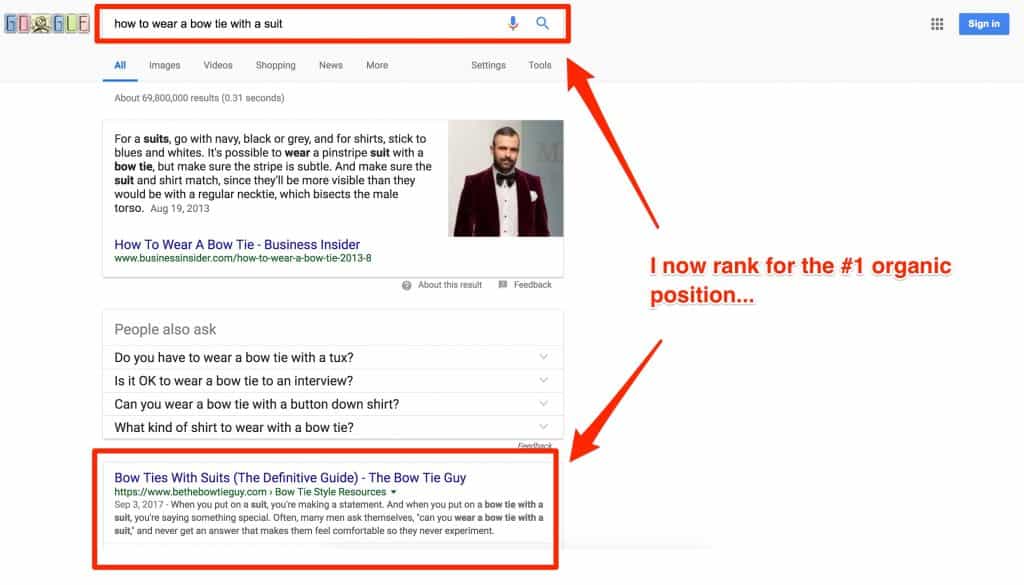The image size is (1024, 585).
Task: Open the Business Insider bow tie link
Action: (237, 244)
